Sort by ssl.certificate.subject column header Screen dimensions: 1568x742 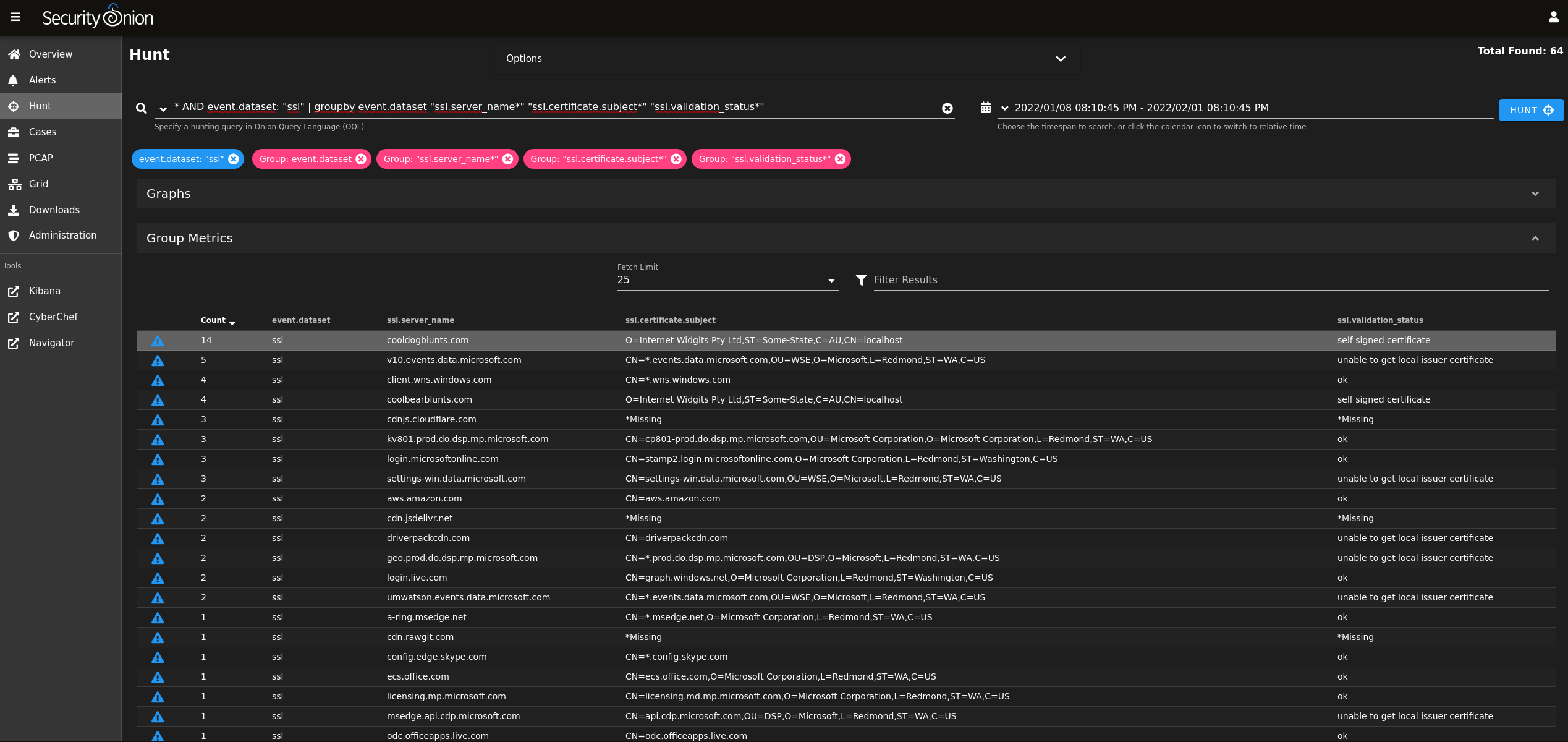click(x=670, y=320)
